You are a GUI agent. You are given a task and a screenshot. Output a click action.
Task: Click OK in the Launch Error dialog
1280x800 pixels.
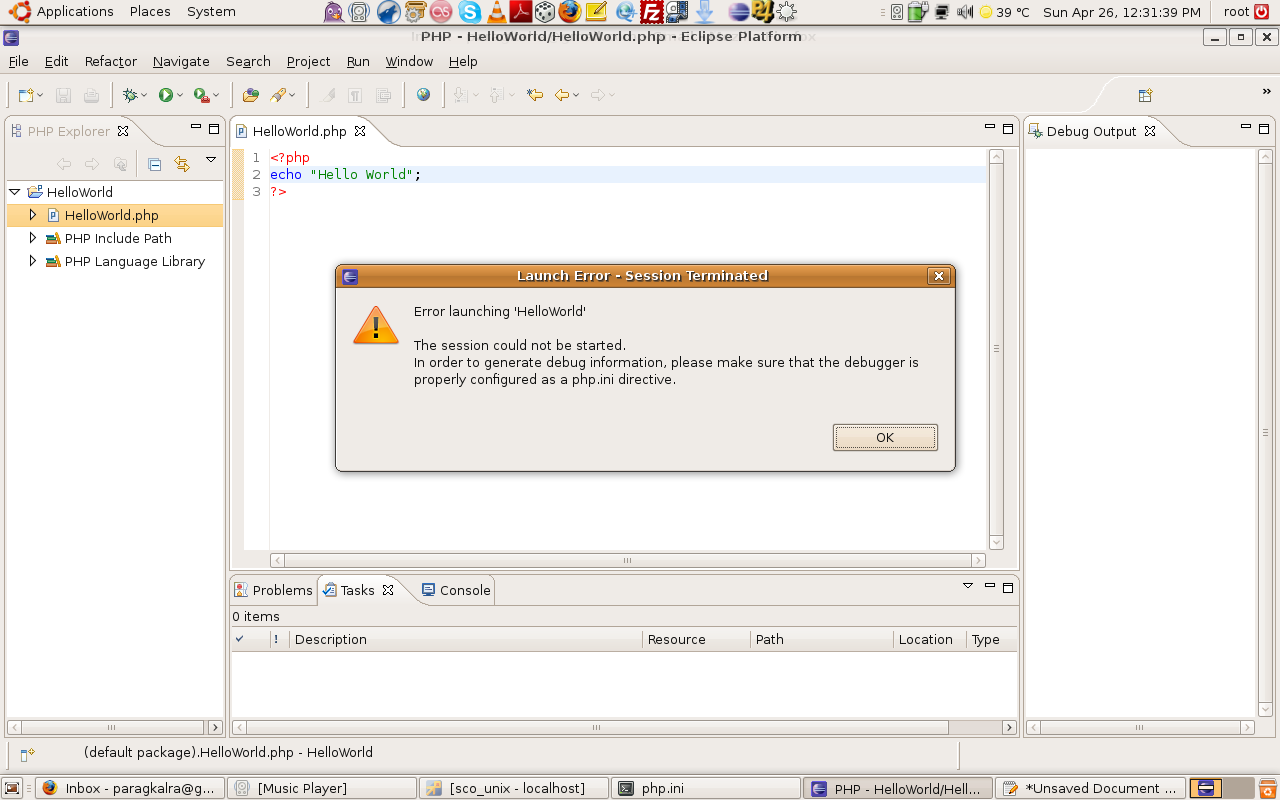[x=885, y=437]
